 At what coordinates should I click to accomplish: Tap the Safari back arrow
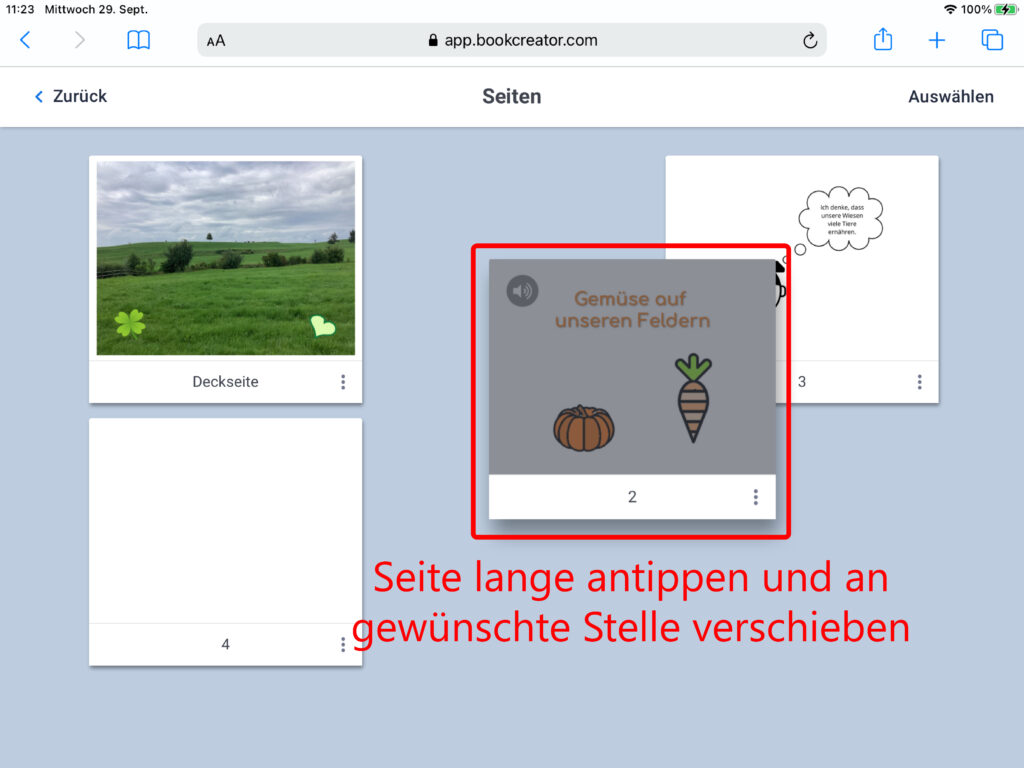[x=25, y=40]
